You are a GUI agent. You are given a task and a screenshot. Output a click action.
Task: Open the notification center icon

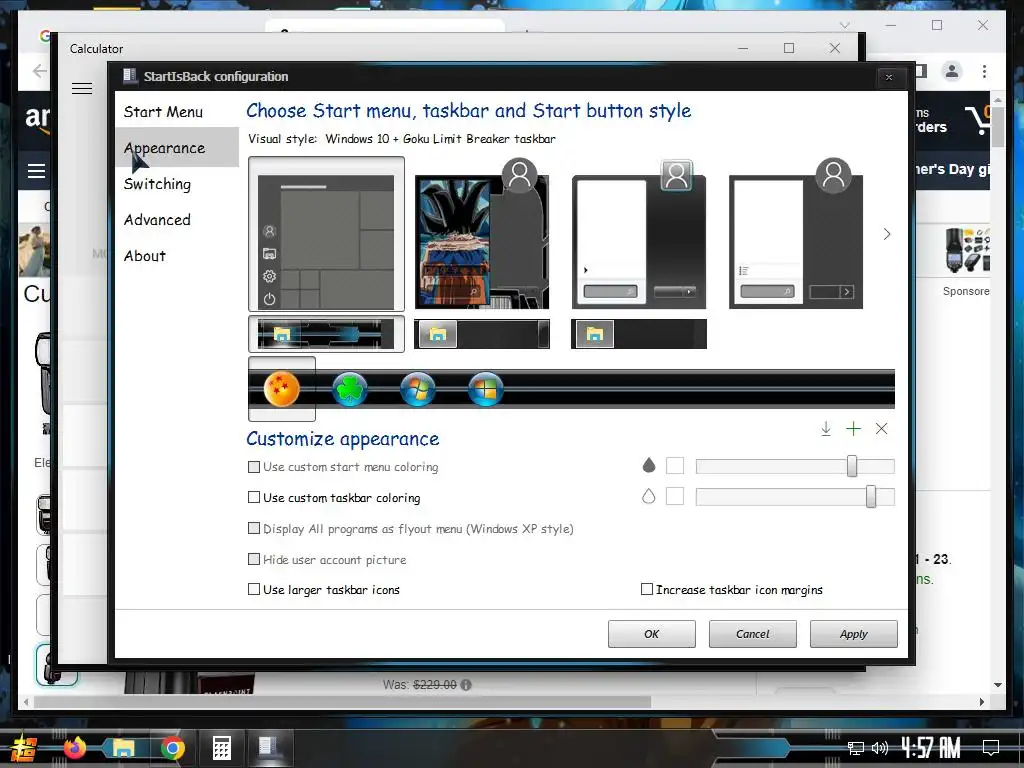(991, 748)
